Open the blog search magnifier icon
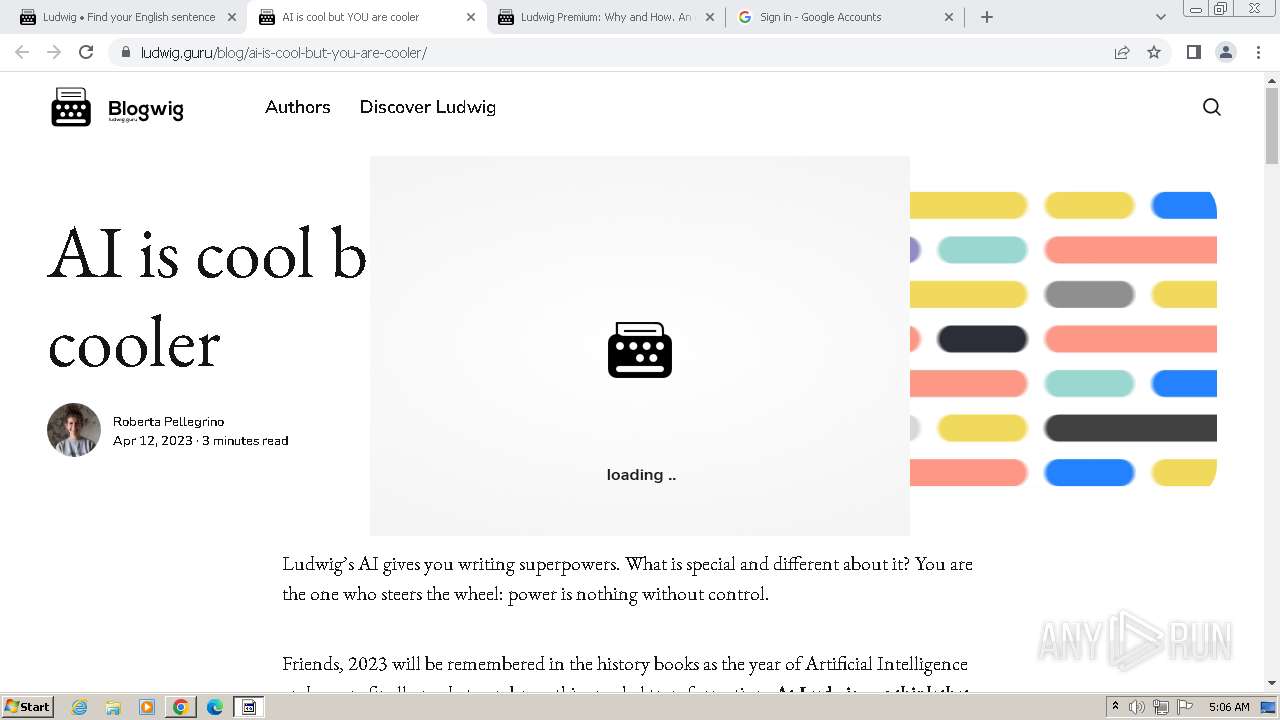This screenshot has width=1280, height=720. click(1212, 107)
